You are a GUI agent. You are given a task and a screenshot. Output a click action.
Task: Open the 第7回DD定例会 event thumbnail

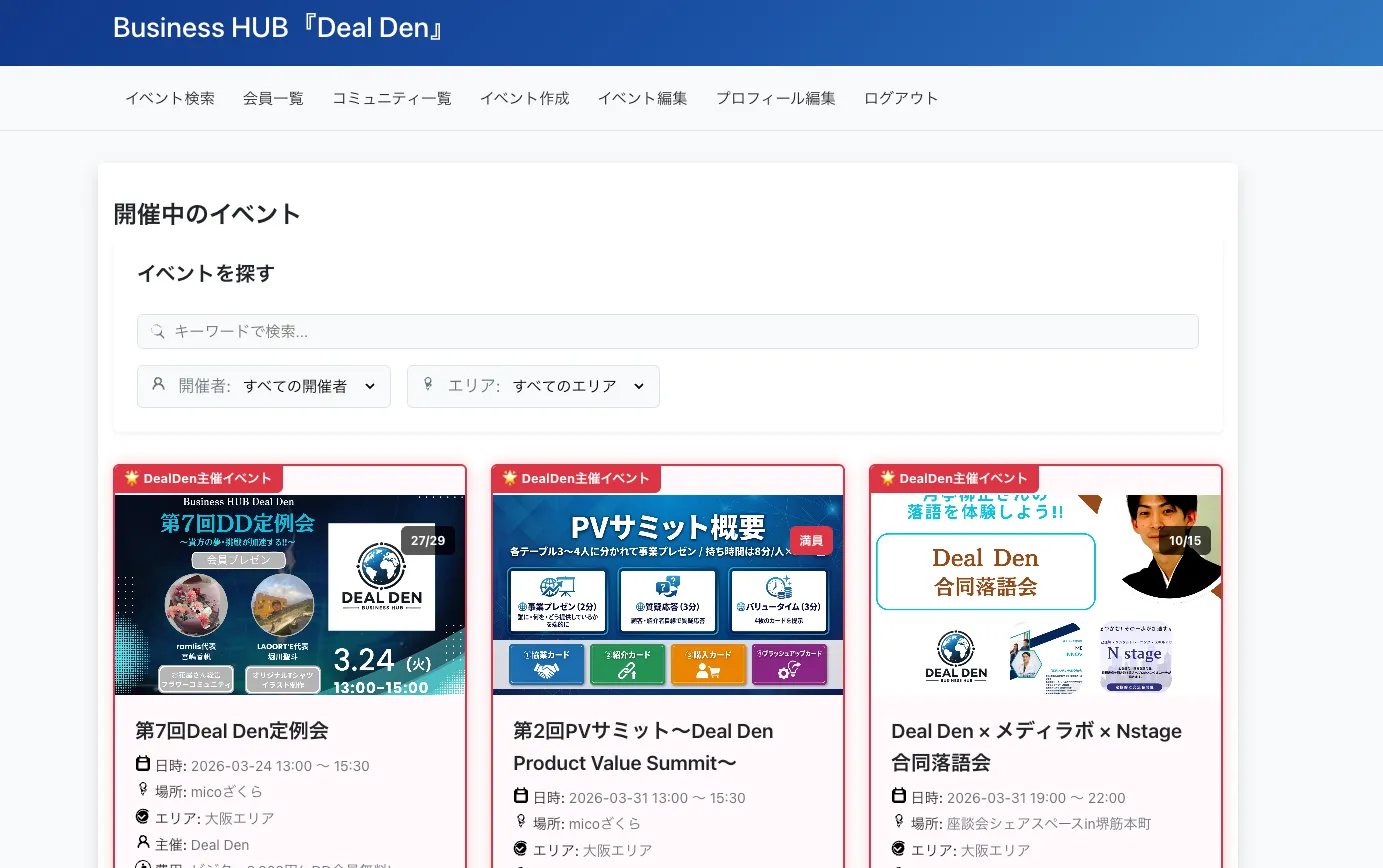point(290,595)
